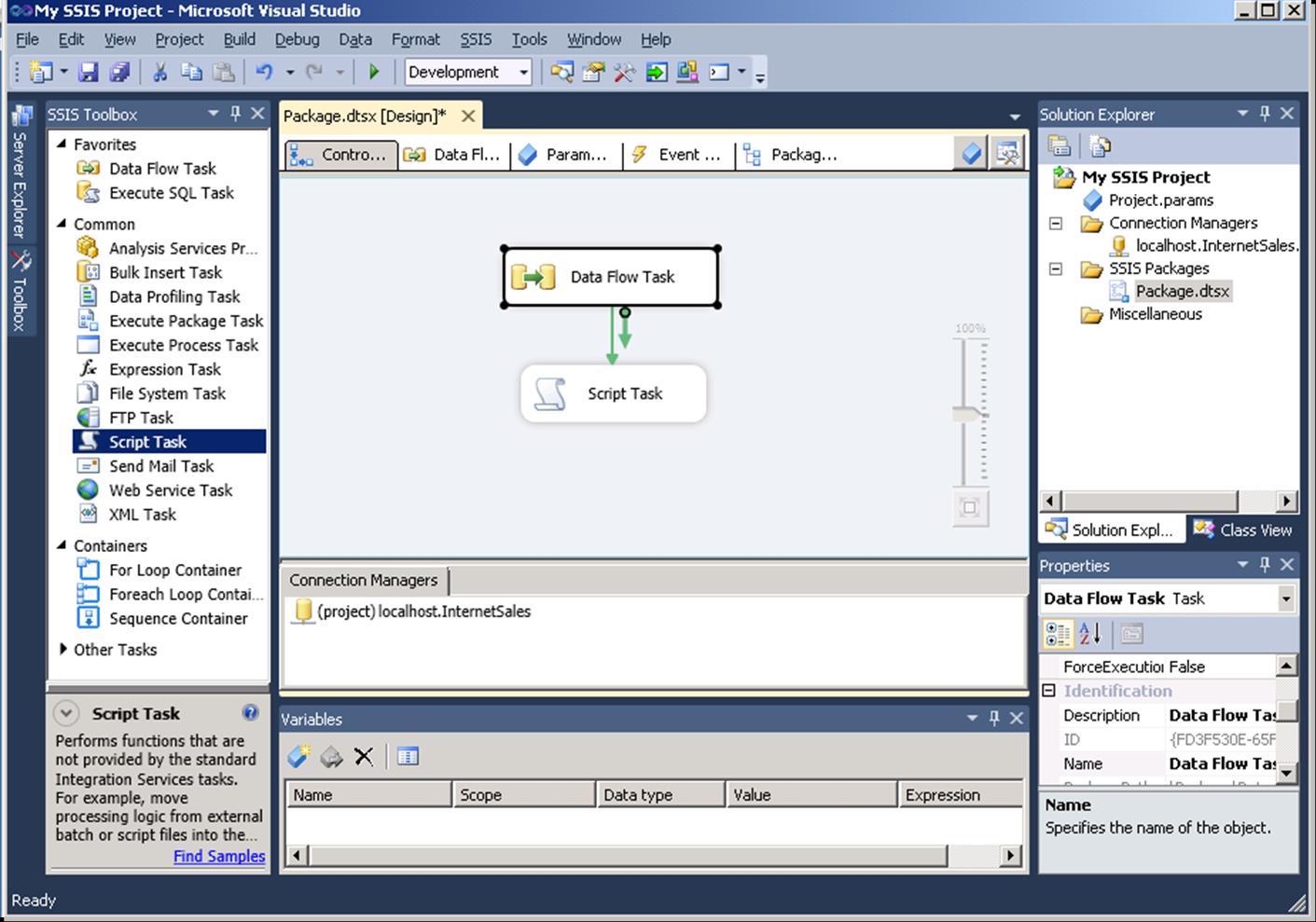1316x922 pixels.
Task: Click Add Variable icon in Variables
Action: (298, 756)
